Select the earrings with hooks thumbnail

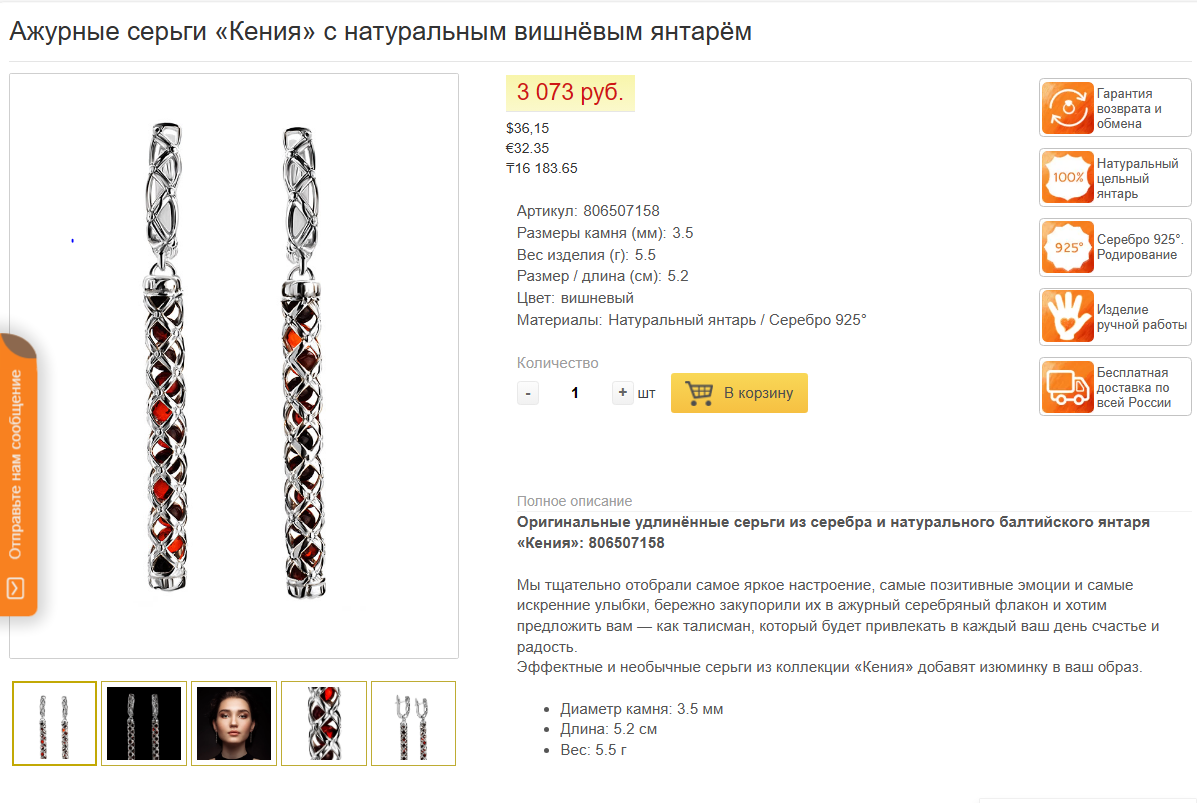pyautogui.click(x=414, y=724)
